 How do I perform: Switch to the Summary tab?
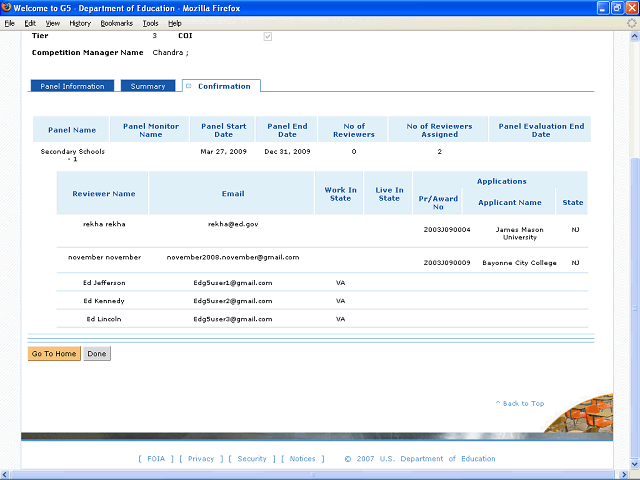tap(148, 86)
